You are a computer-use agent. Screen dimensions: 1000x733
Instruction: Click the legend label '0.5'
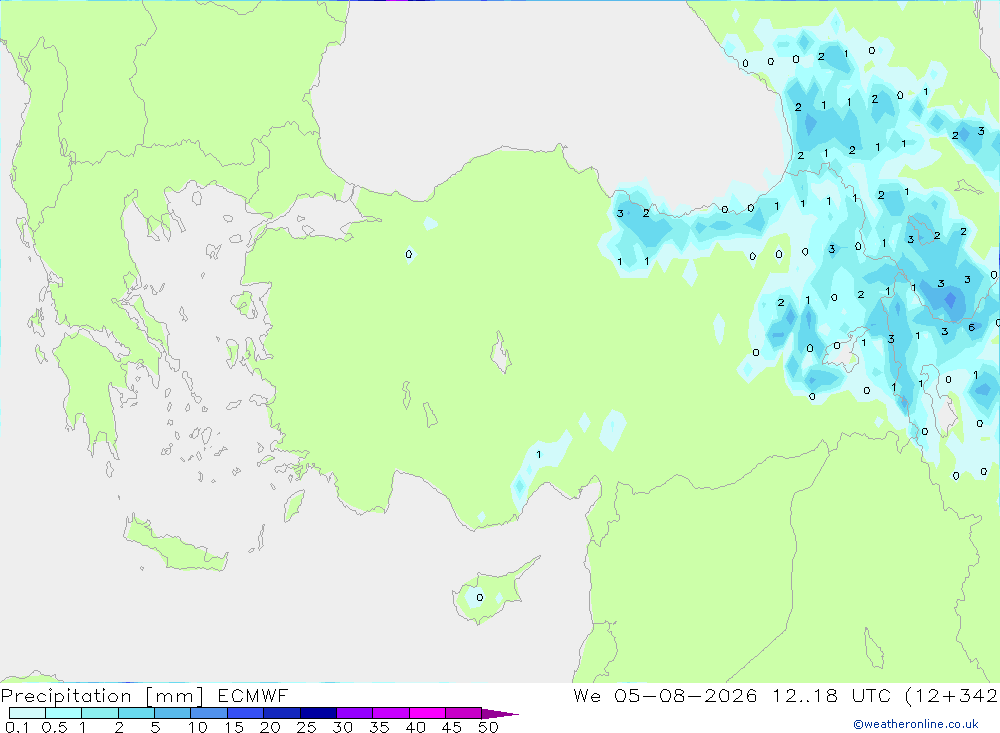tap(54, 727)
